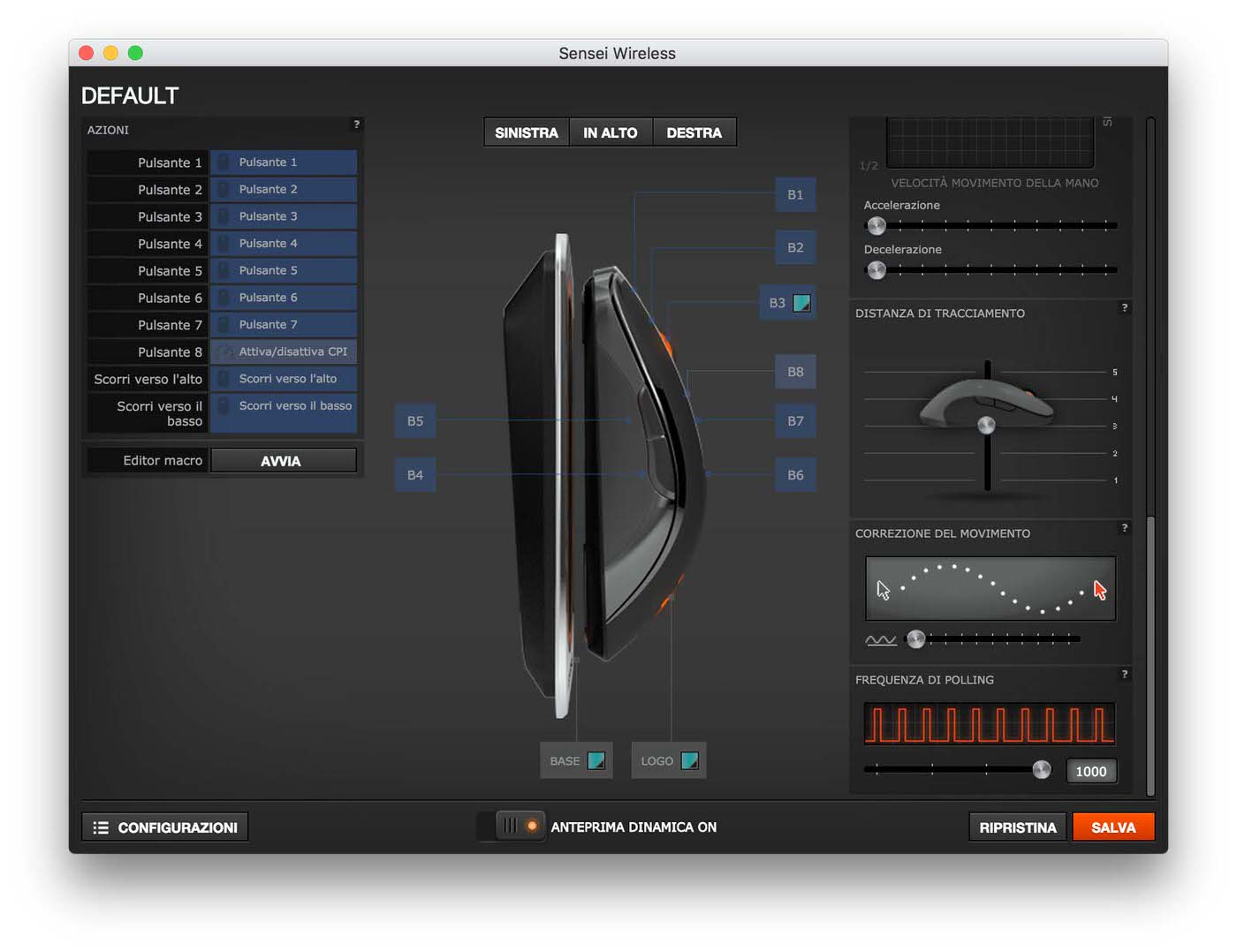Viewport: 1237px width, 952px height.
Task: Select the B8 mouse button label
Action: 795,373
